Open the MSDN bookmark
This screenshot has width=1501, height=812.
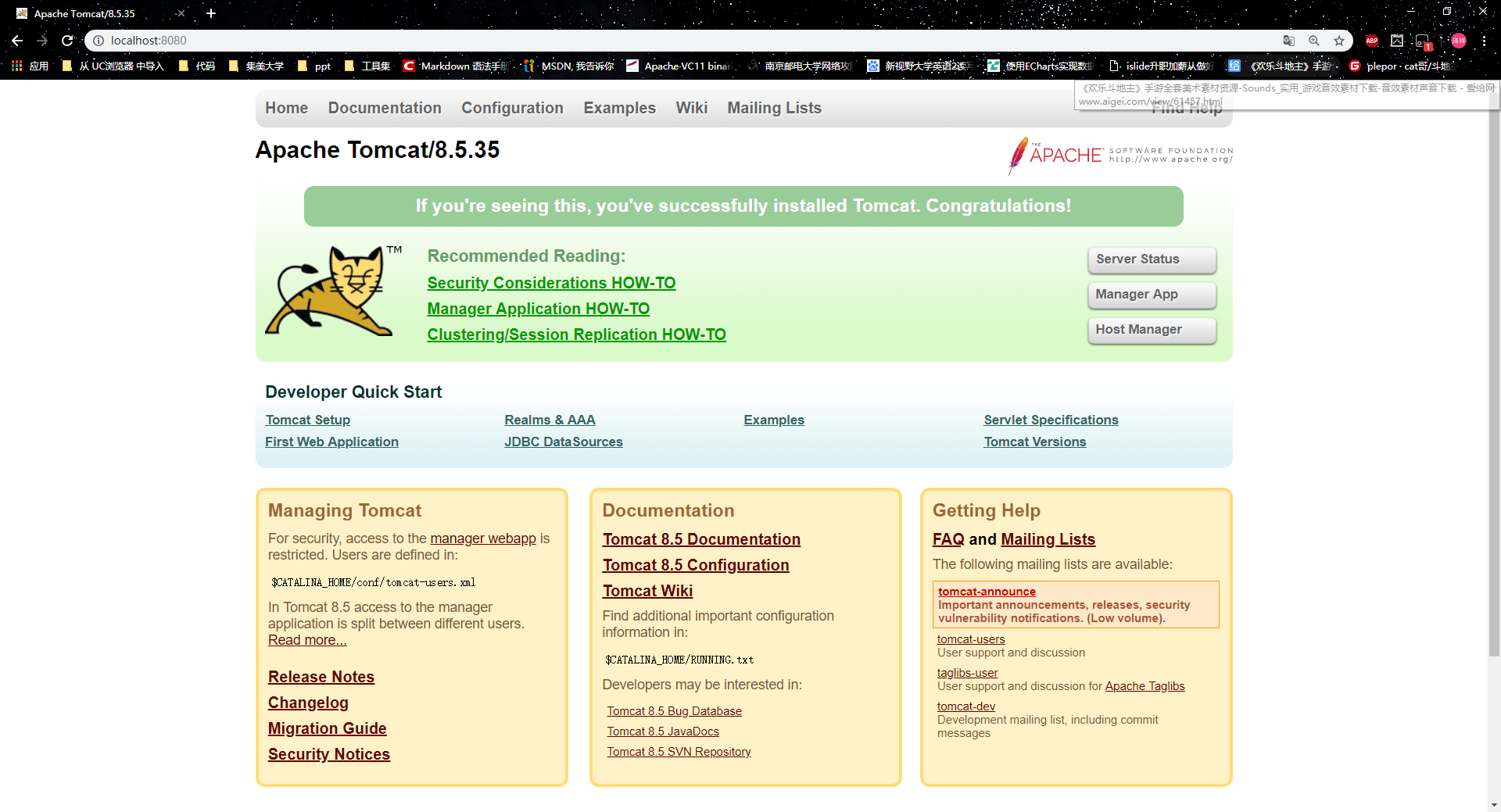[568, 66]
